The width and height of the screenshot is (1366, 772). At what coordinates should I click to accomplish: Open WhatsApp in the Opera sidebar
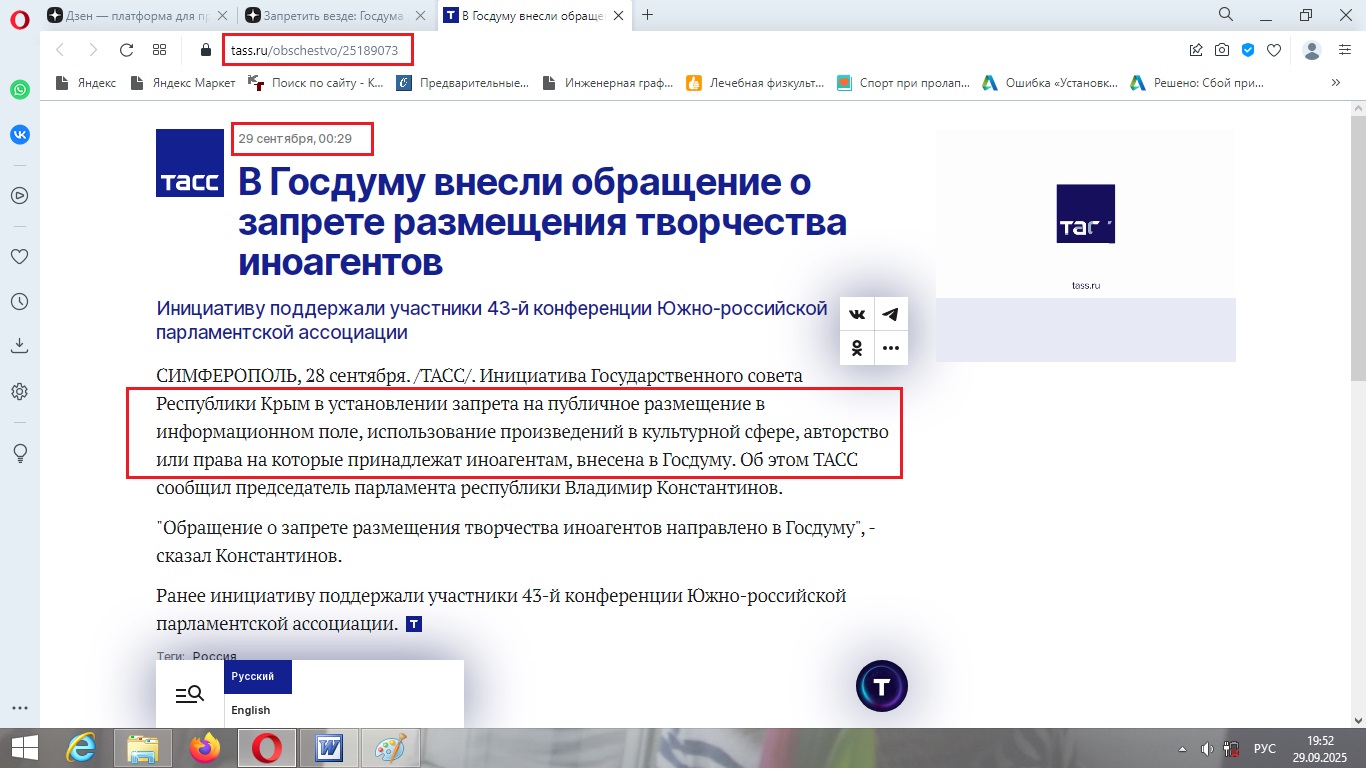[x=19, y=90]
